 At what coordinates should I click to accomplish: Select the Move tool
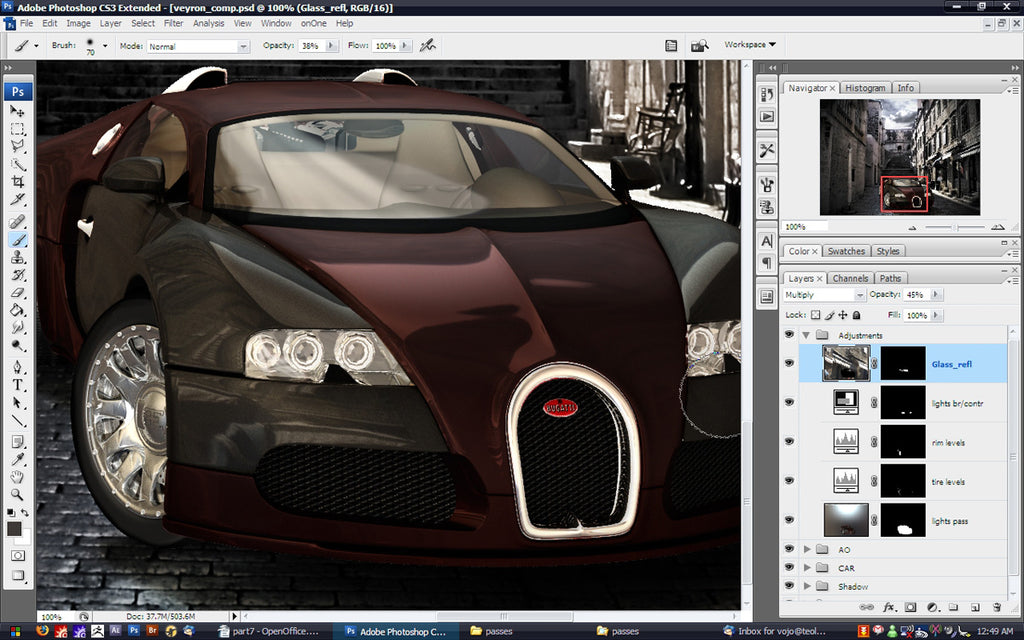click(x=18, y=112)
